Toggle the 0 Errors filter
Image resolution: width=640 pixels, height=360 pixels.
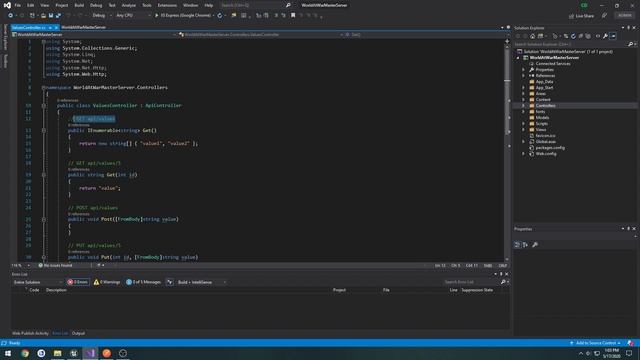pyautogui.click(x=78, y=282)
